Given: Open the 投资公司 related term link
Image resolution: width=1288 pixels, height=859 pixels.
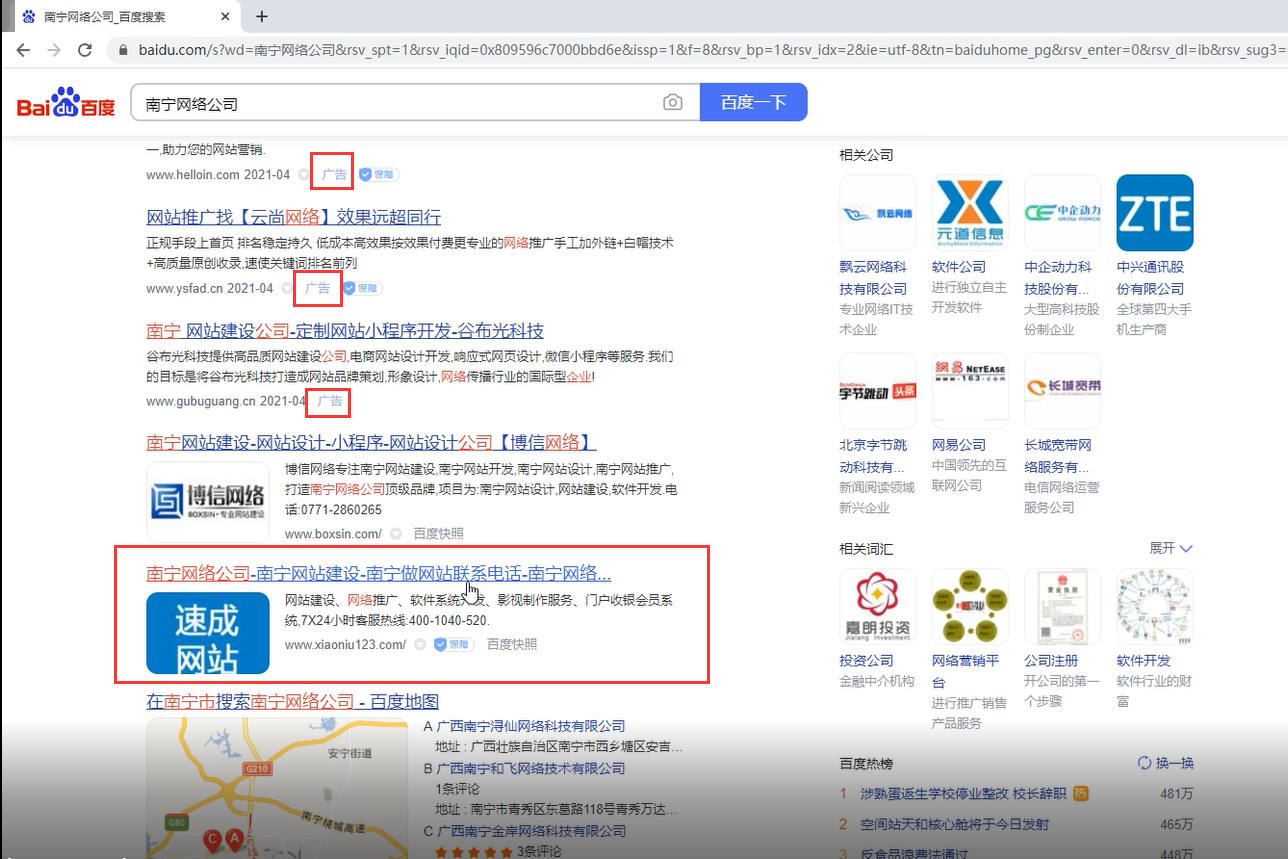Looking at the screenshot, I should pos(867,661).
